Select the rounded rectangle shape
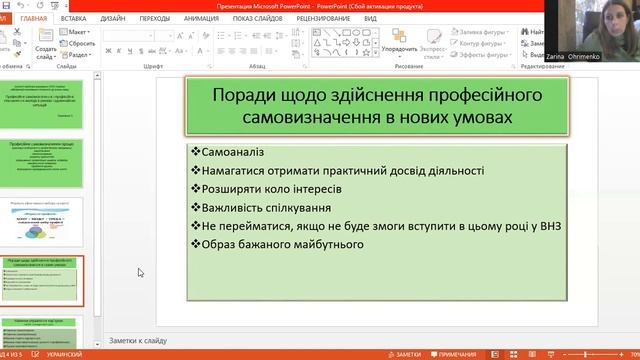The image size is (640, 360). pyautogui.click(x=366, y=32)
